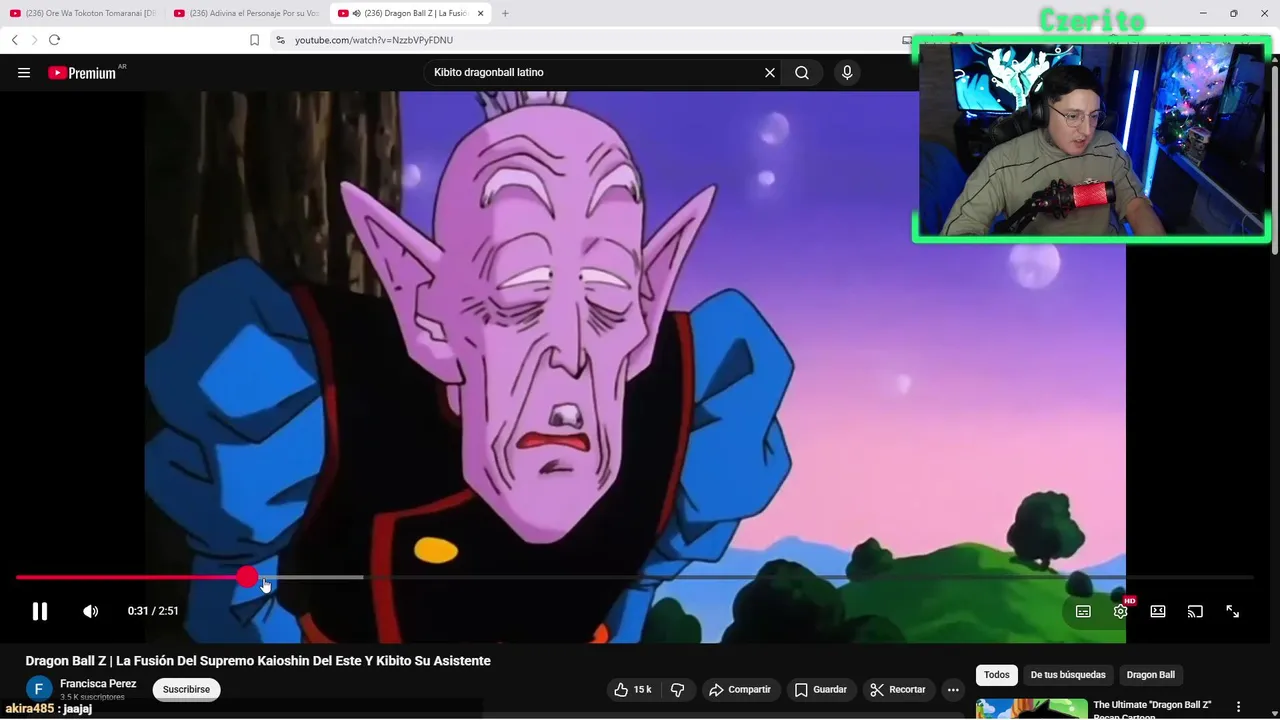Open player settings gear
The image size is (1280, 720).
tap(1121, 611)
